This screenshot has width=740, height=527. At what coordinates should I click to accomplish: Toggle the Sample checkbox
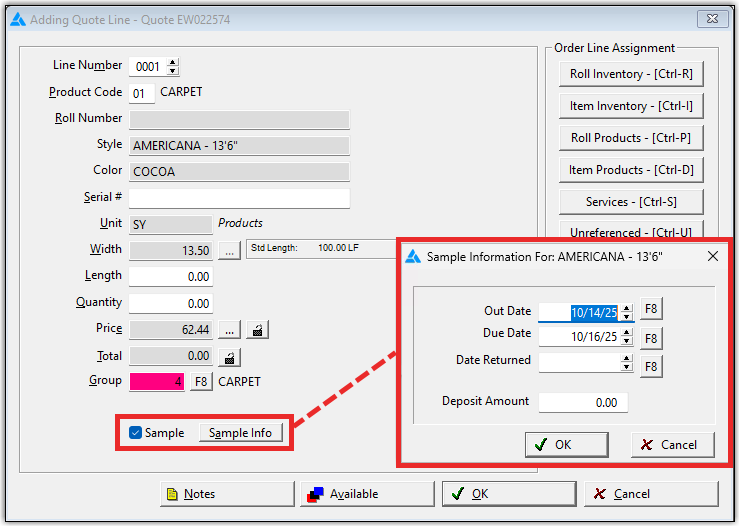tap(135, 433)
